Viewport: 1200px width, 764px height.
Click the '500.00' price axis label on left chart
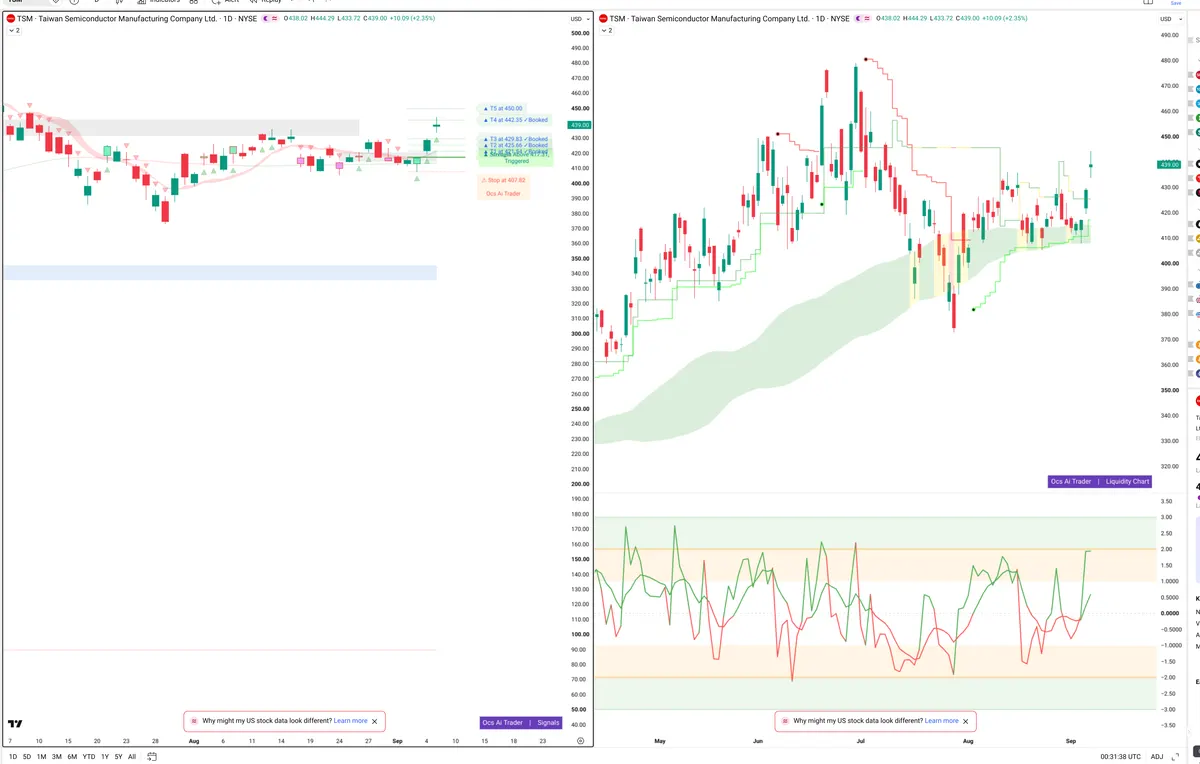pyautogui.click(x=579, y=33)
